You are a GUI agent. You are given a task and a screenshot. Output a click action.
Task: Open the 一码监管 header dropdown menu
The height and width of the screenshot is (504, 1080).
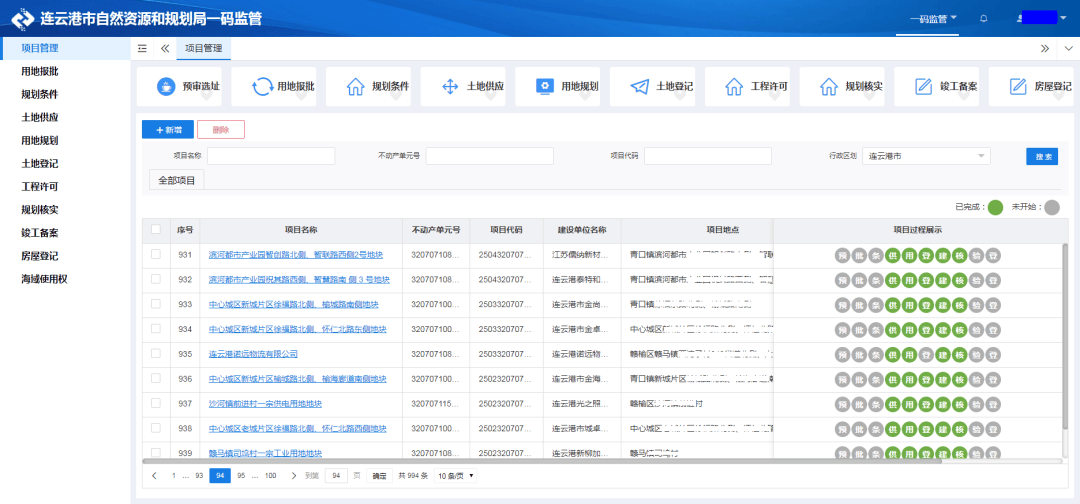[x=933, y=18]
